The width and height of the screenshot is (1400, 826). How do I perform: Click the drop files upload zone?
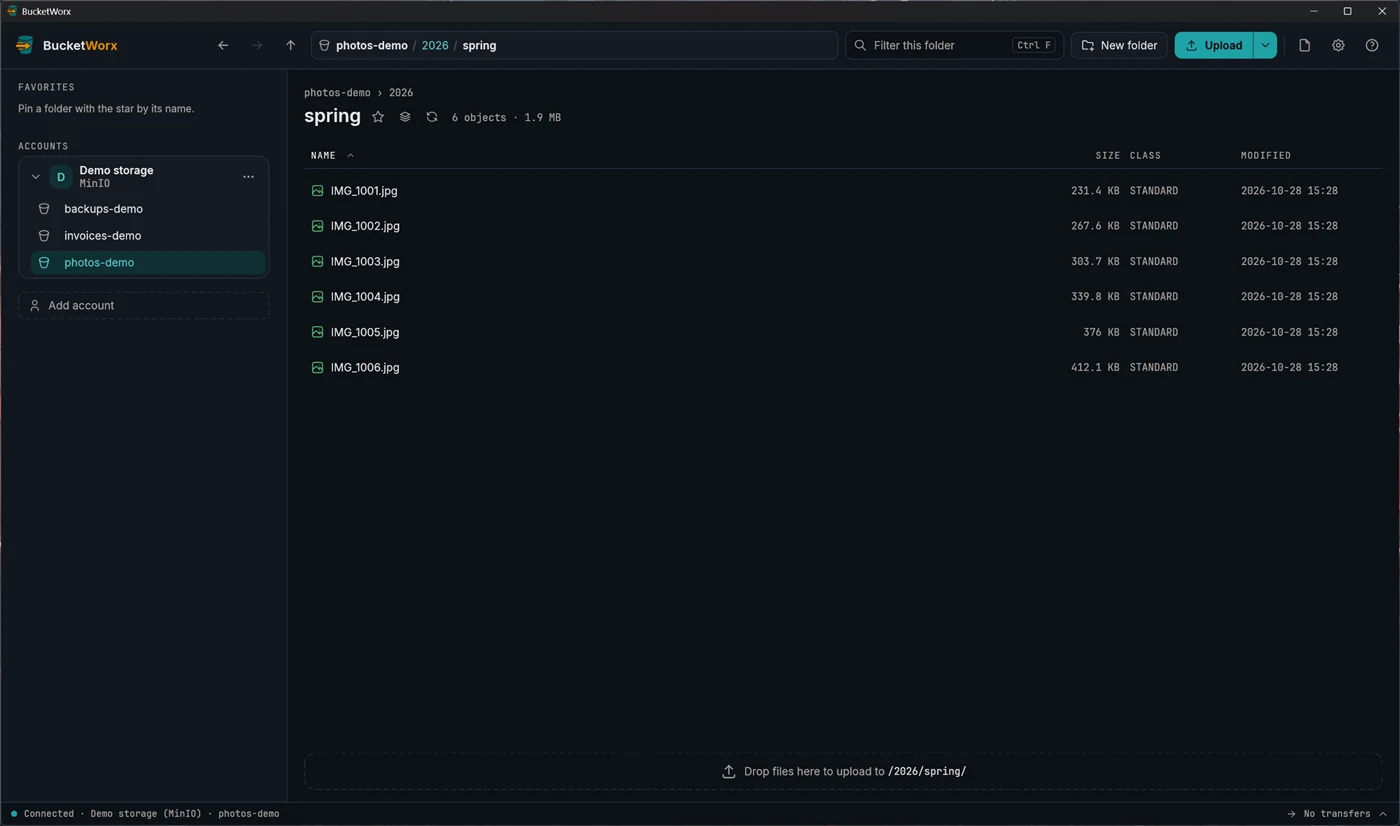point(843,771)
